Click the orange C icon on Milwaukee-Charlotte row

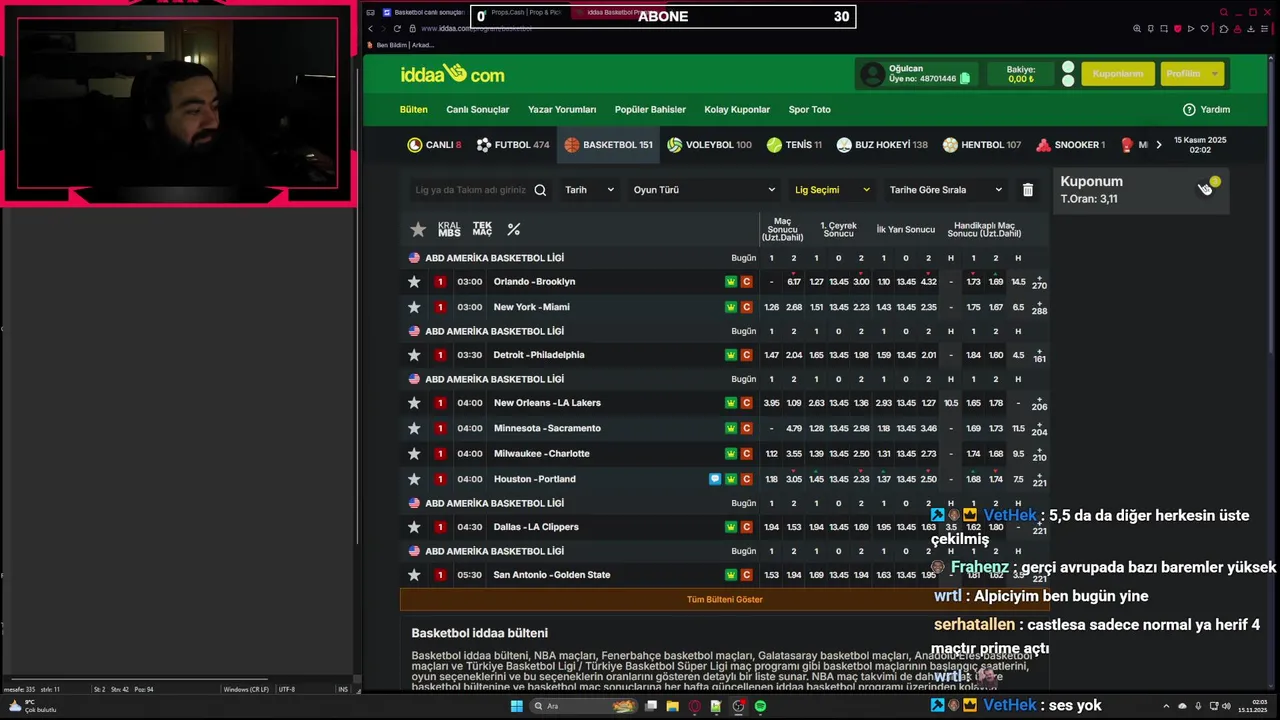746,454
